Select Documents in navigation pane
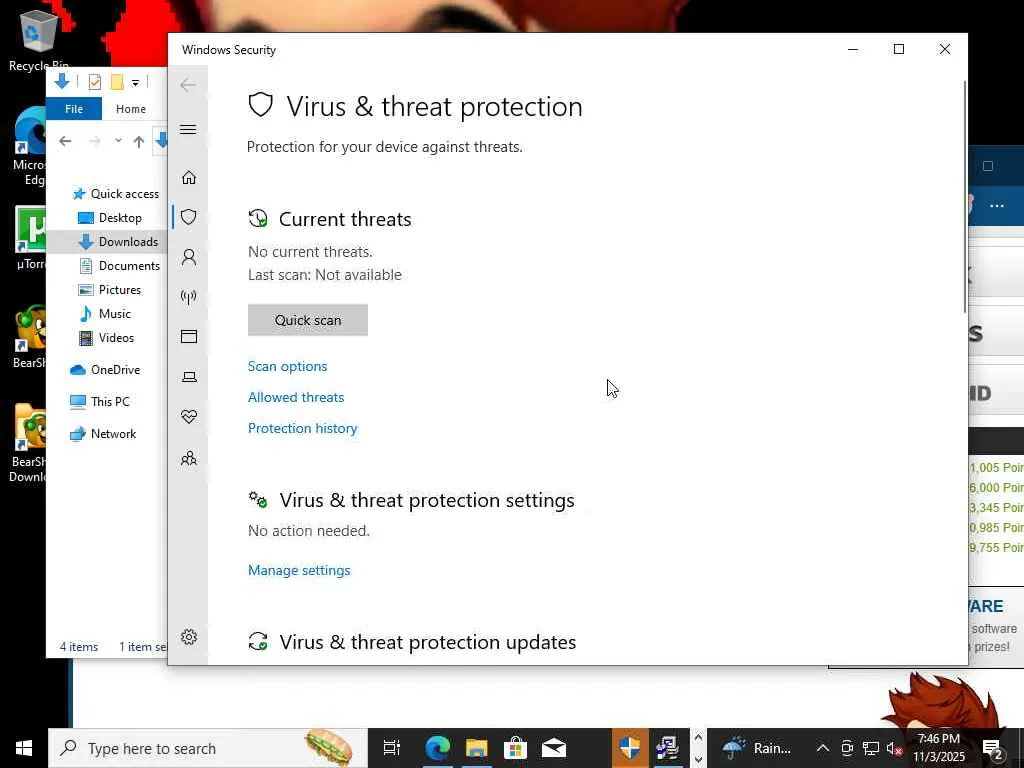The height and width of the screenshot is (768, 1024). (119, 266)
